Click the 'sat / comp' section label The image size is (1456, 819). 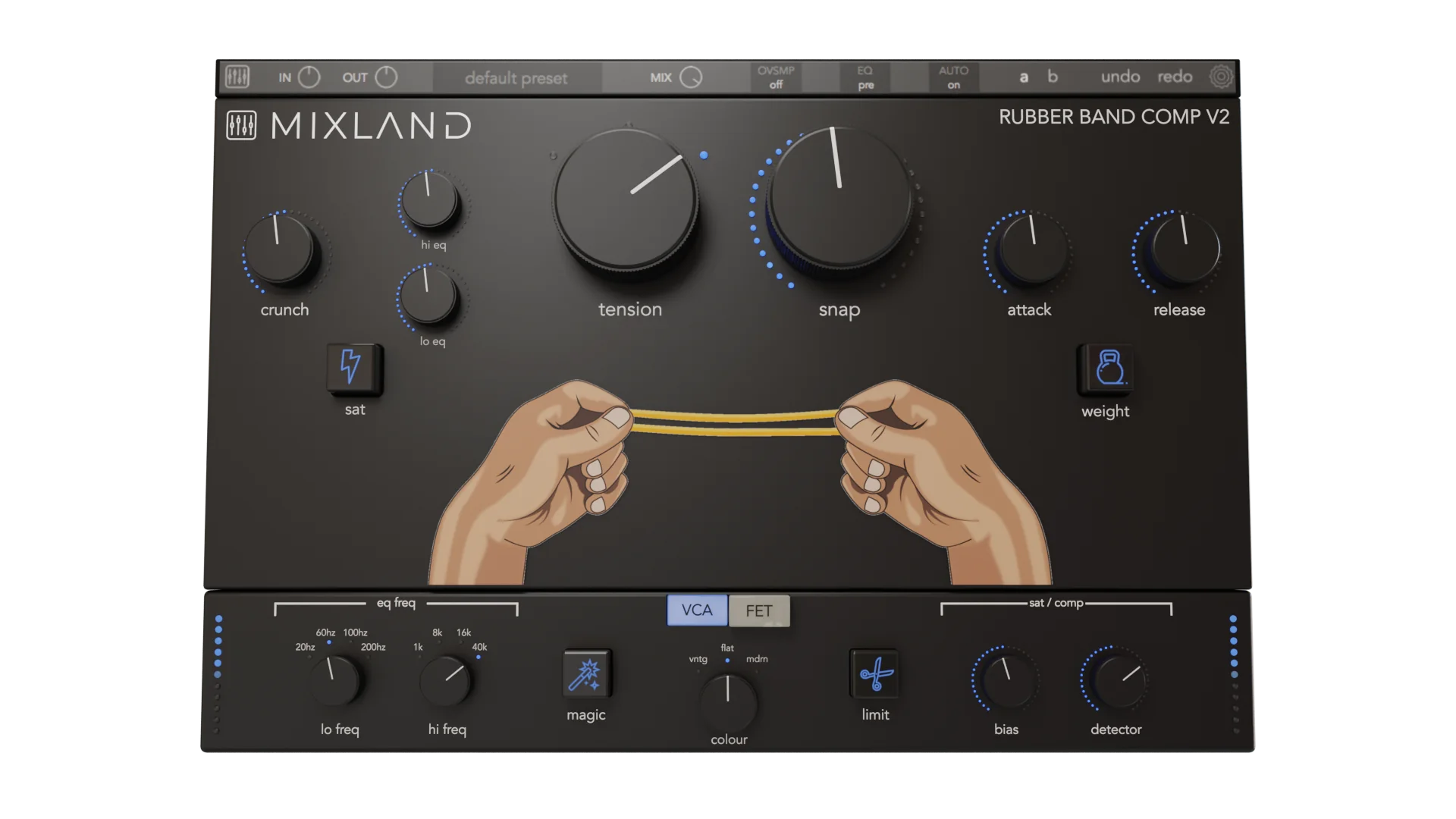pyautogui.click(x=1056, y=603)
